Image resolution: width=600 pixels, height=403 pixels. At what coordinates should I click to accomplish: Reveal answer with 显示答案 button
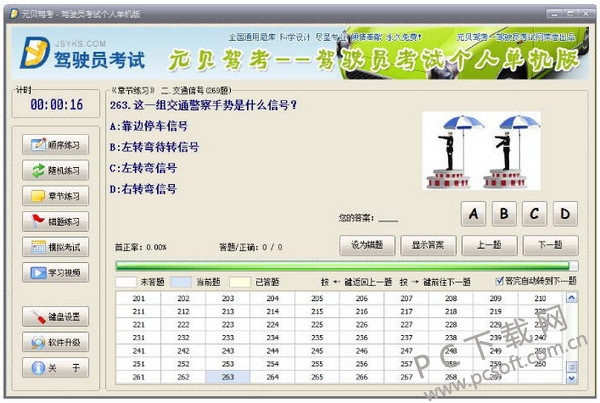[428, 245]
